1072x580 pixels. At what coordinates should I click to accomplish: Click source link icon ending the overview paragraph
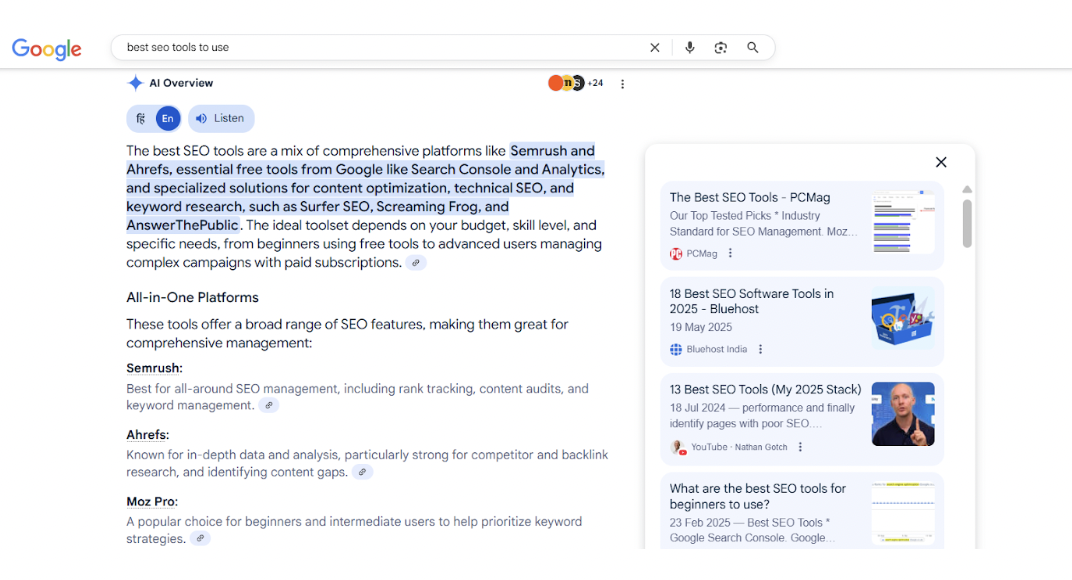point(416,263)
